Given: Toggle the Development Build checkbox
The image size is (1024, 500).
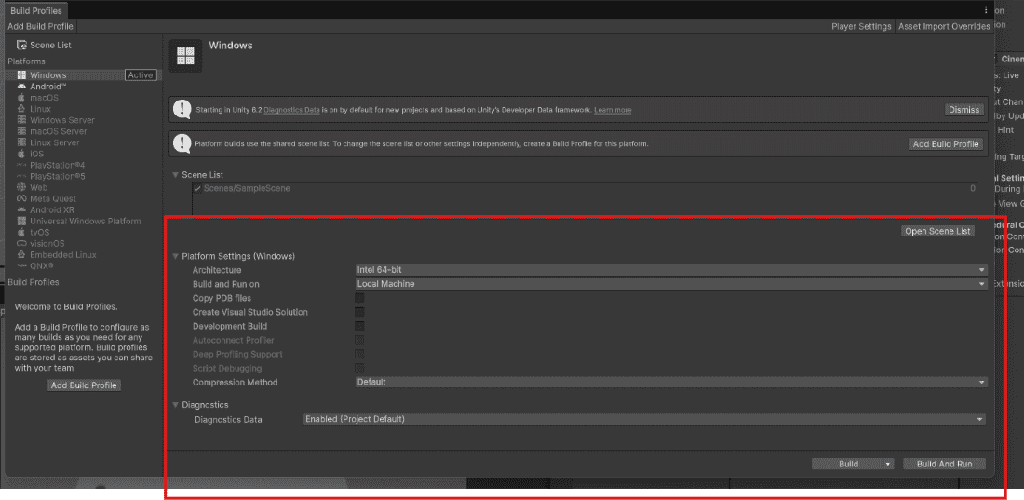Looking at the screenshot, I should [x=360, y=326].
